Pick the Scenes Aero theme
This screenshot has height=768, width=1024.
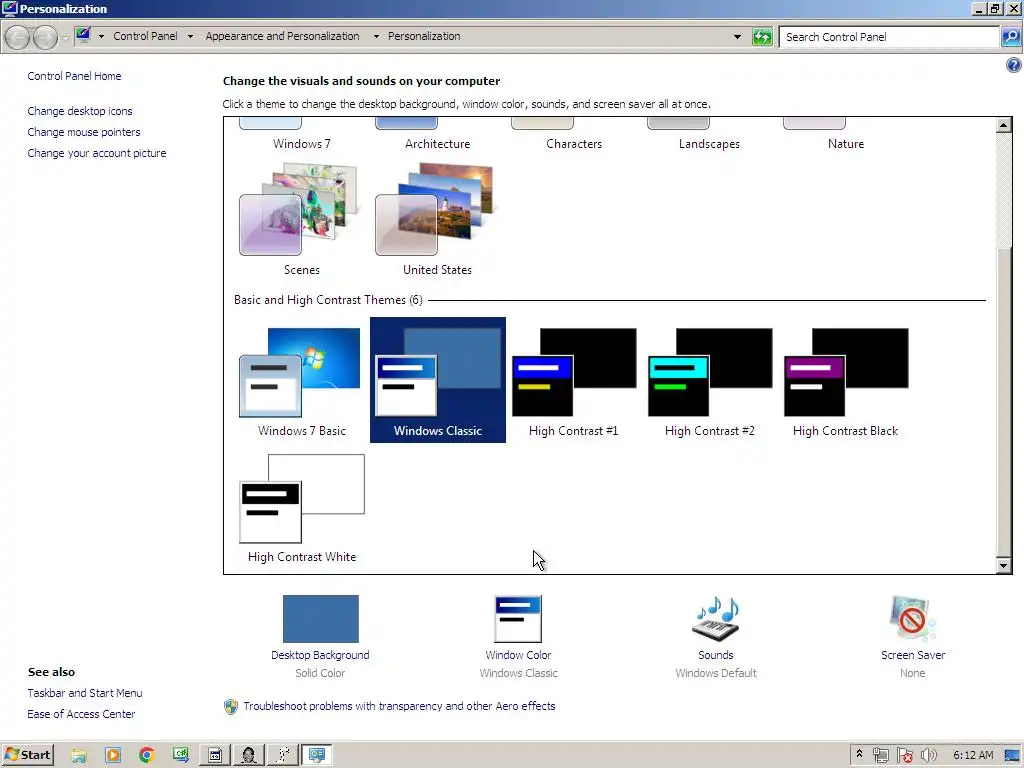coord(301,219)
